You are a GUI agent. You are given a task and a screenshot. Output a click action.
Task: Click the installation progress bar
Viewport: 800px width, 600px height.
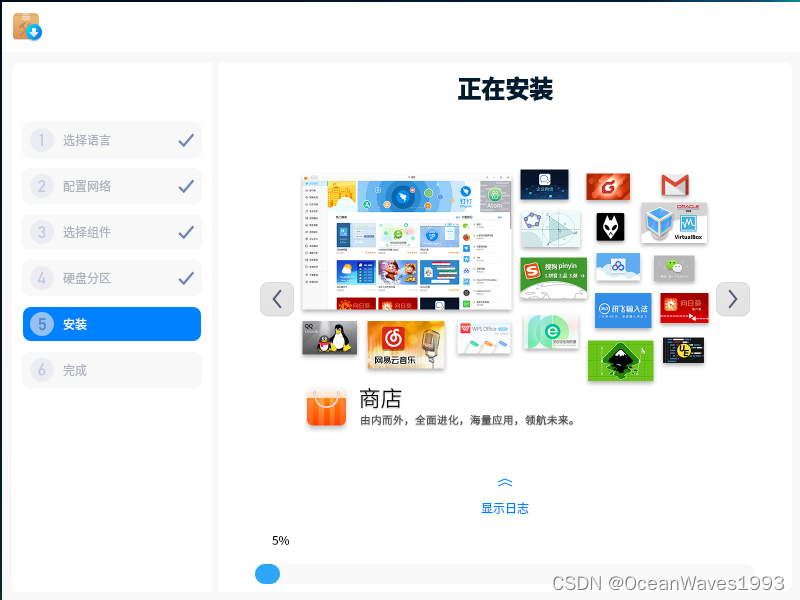(x=505, y=574)
